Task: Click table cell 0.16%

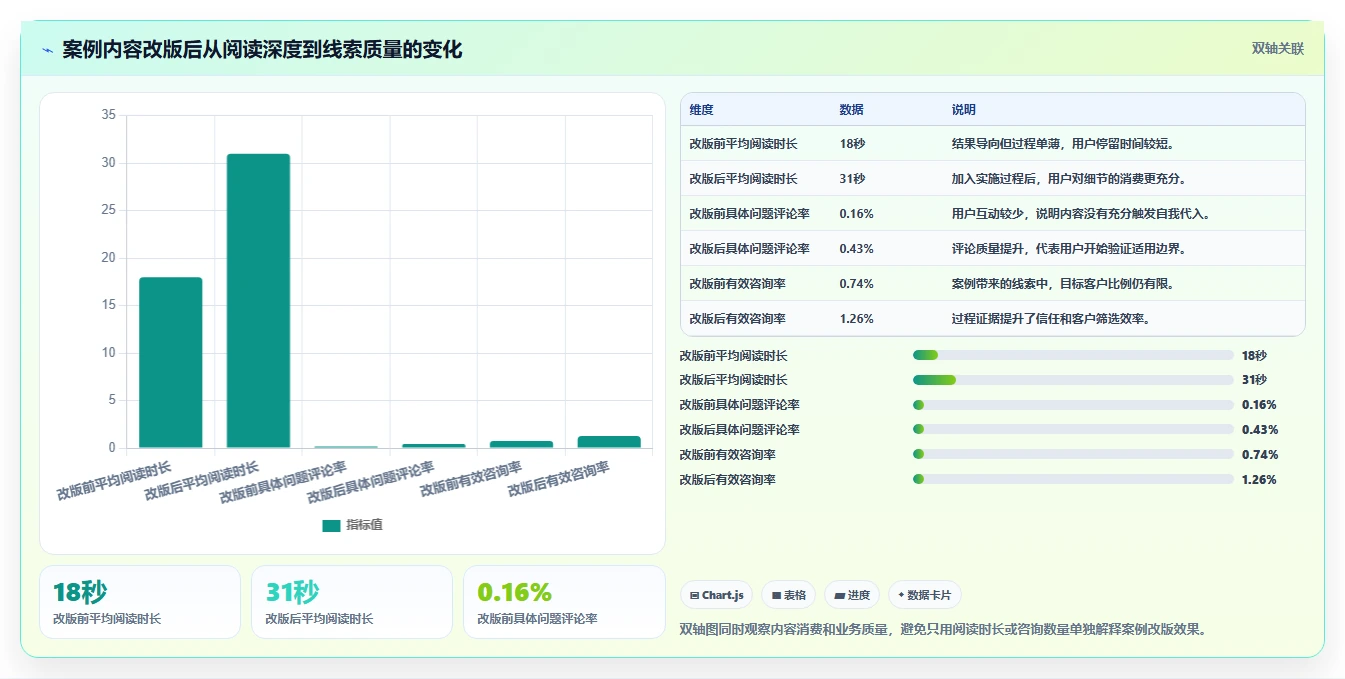Action: [857, 214]
